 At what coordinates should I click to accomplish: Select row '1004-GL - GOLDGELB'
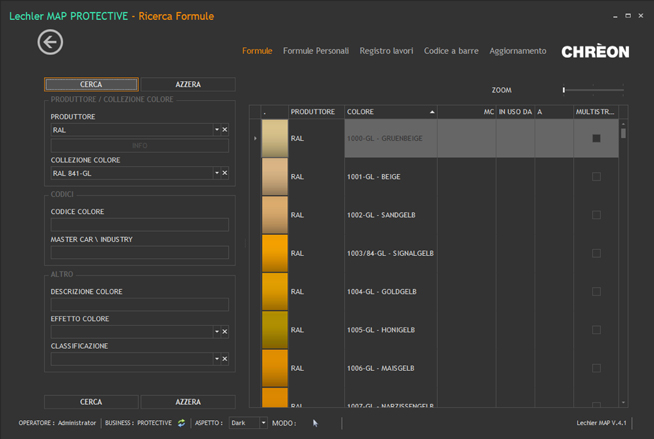(x=434, y=291)
